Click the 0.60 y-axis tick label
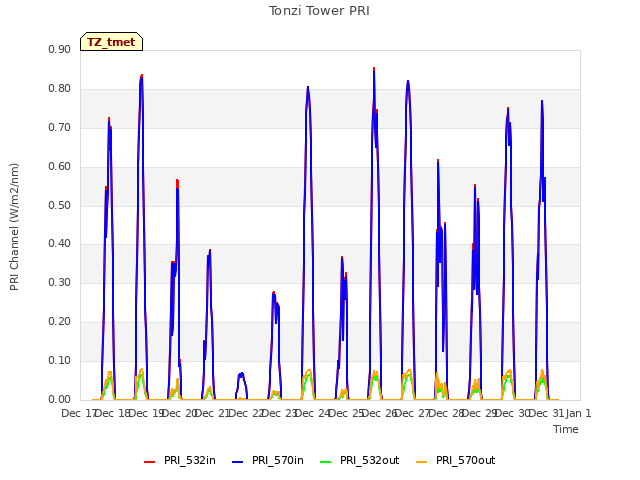Image resolution: width=640 pixels, height=480 pixels. 59,166
